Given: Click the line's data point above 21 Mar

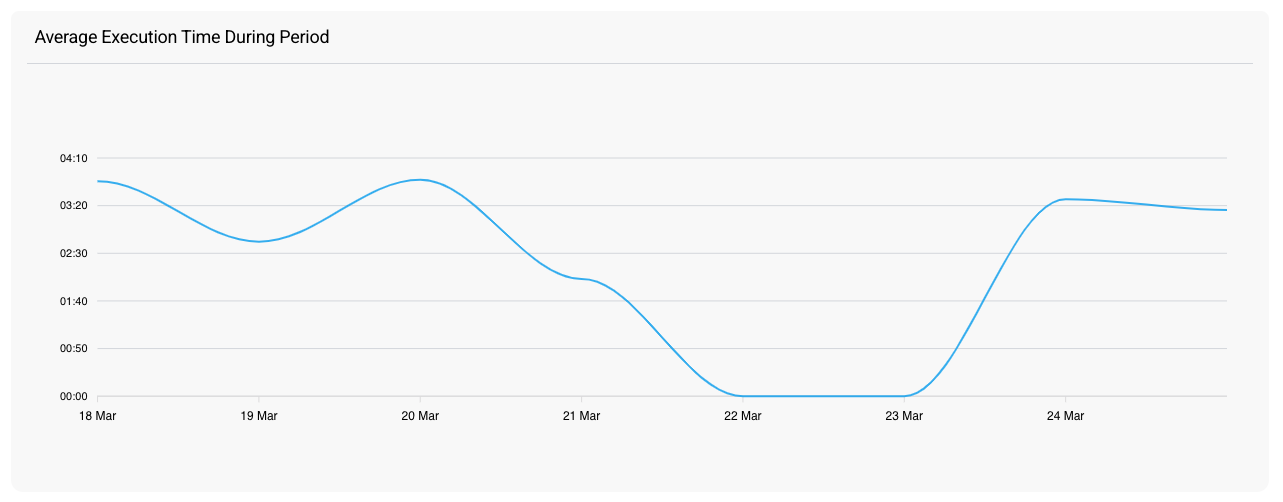Looking at the screenshot, I should click(x=581, y=278).
